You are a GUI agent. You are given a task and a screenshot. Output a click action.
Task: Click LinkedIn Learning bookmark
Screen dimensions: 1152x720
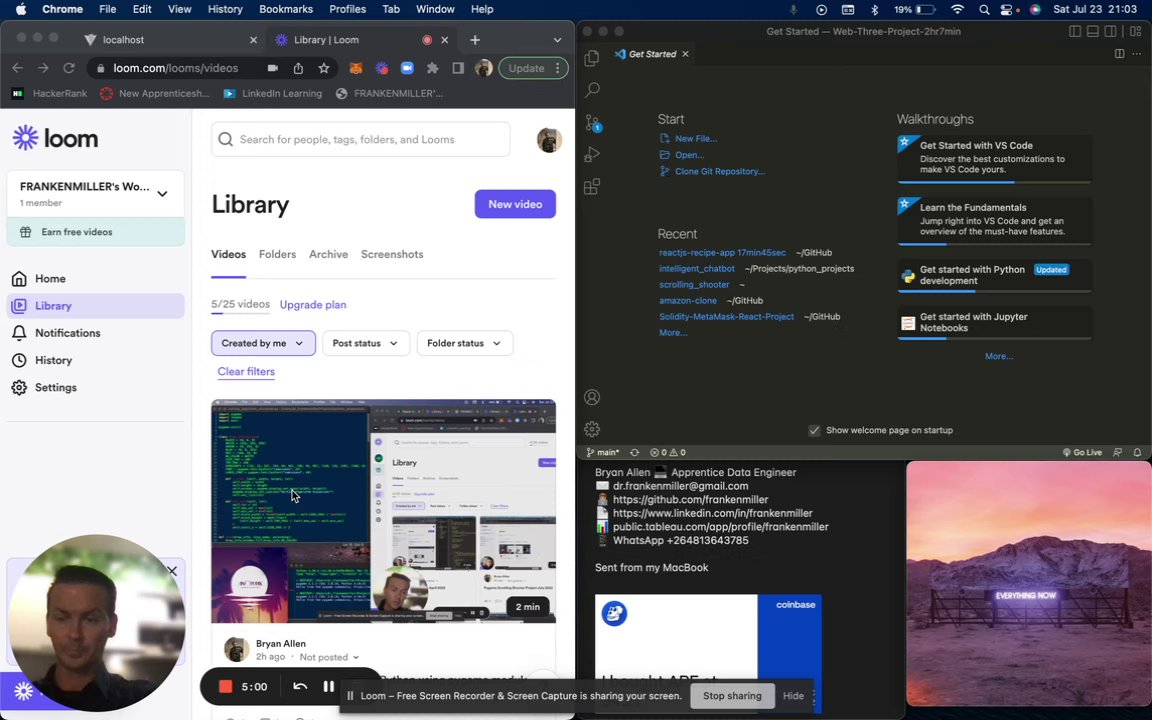(272, 93)
